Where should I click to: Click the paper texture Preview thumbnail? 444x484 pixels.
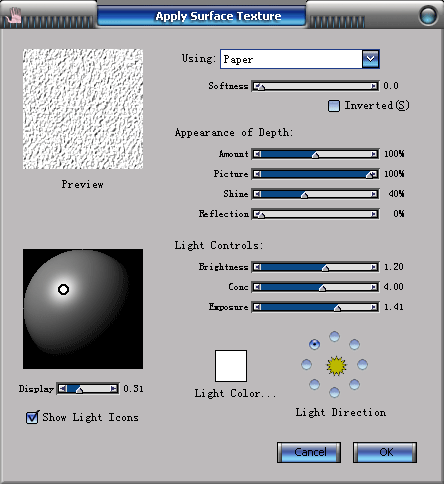pos(83,109)
